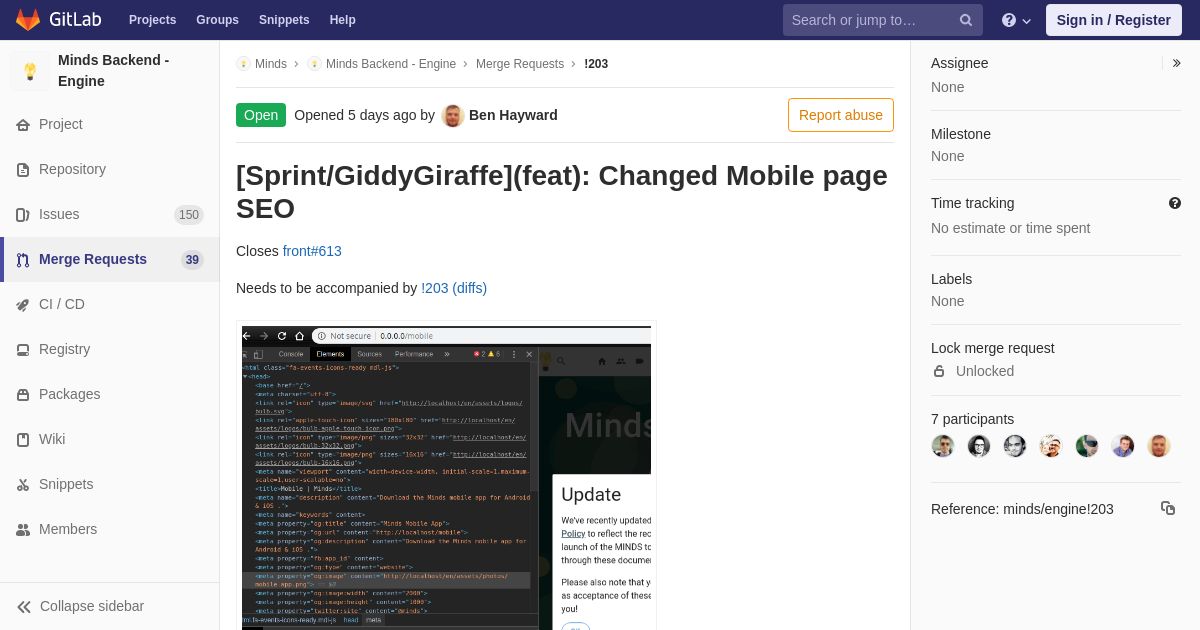Screen dimensions: 1200x630
Task: Click the Snippets scissors icon
Action: [x=23, y=485]
